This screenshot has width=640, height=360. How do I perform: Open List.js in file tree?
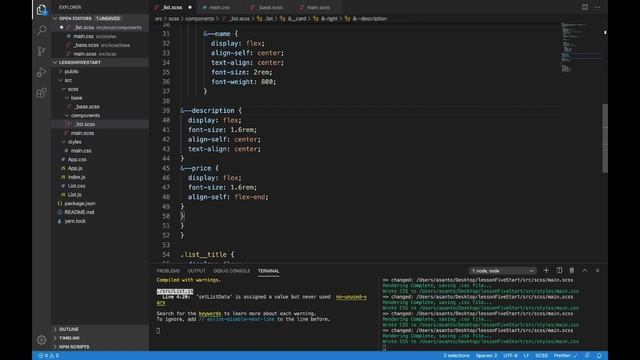pos(74,195)
